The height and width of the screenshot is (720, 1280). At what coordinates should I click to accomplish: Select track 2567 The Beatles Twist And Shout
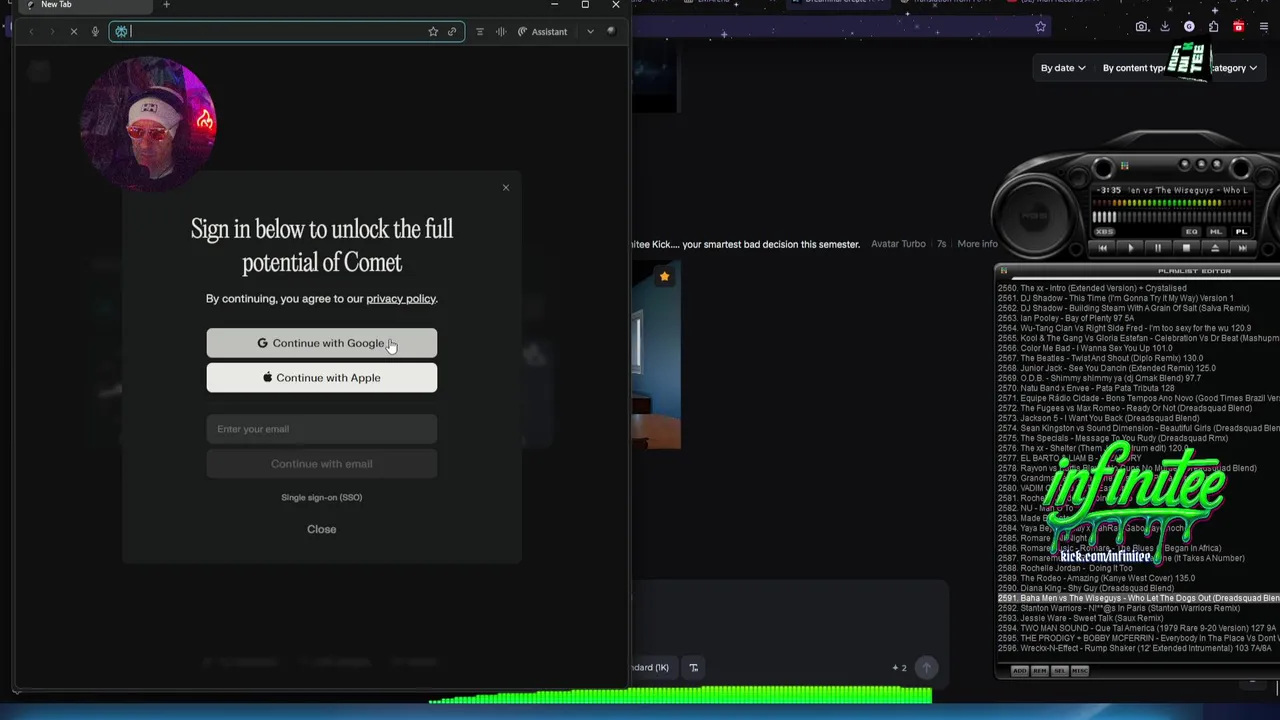pos(1100,358)
